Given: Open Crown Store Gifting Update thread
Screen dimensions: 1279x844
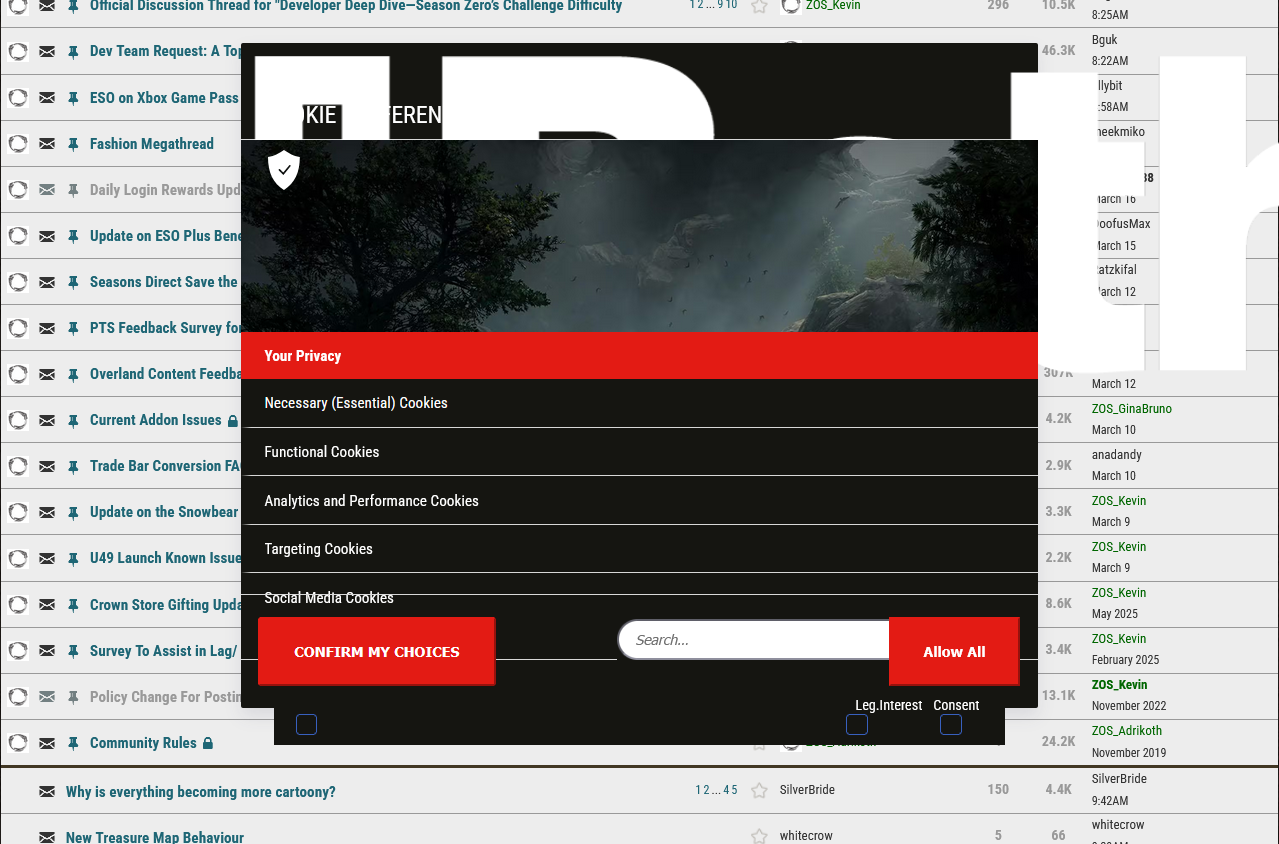Looking at the screenshot, I should coord(166,605).
